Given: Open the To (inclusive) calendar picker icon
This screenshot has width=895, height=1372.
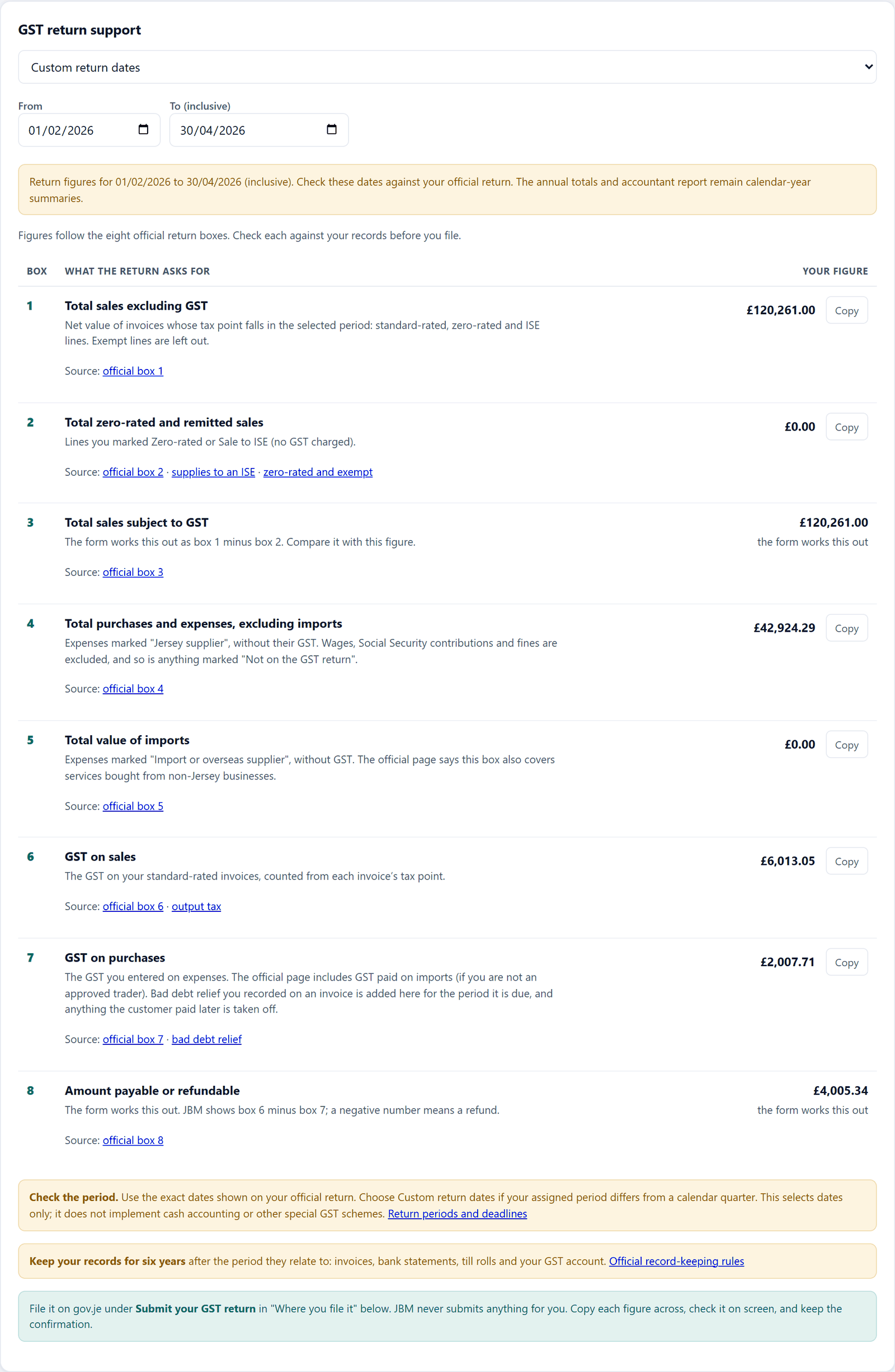Looking at the screenshot, I should pos(332,130).
